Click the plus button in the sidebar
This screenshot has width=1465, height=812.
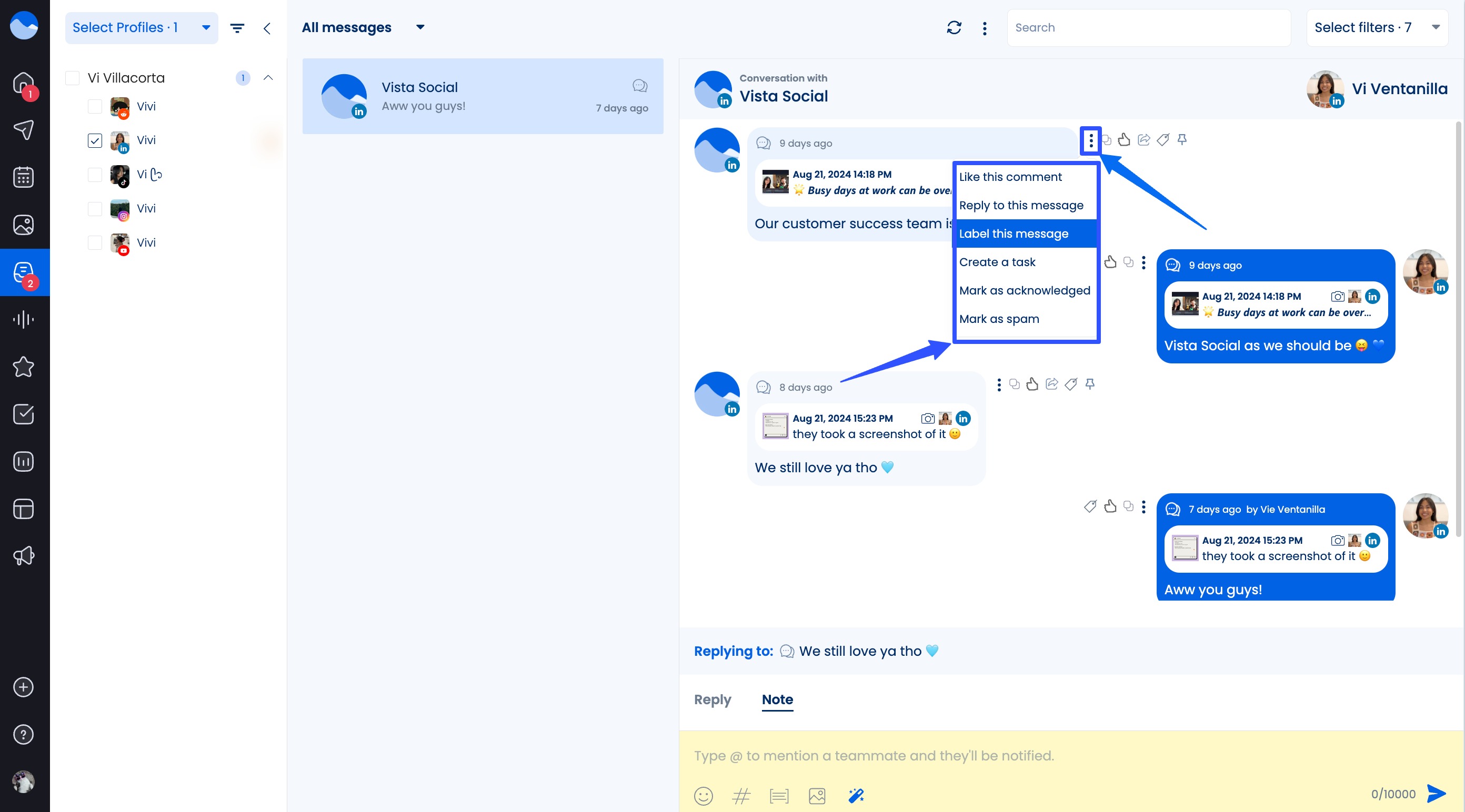point(23,687)
